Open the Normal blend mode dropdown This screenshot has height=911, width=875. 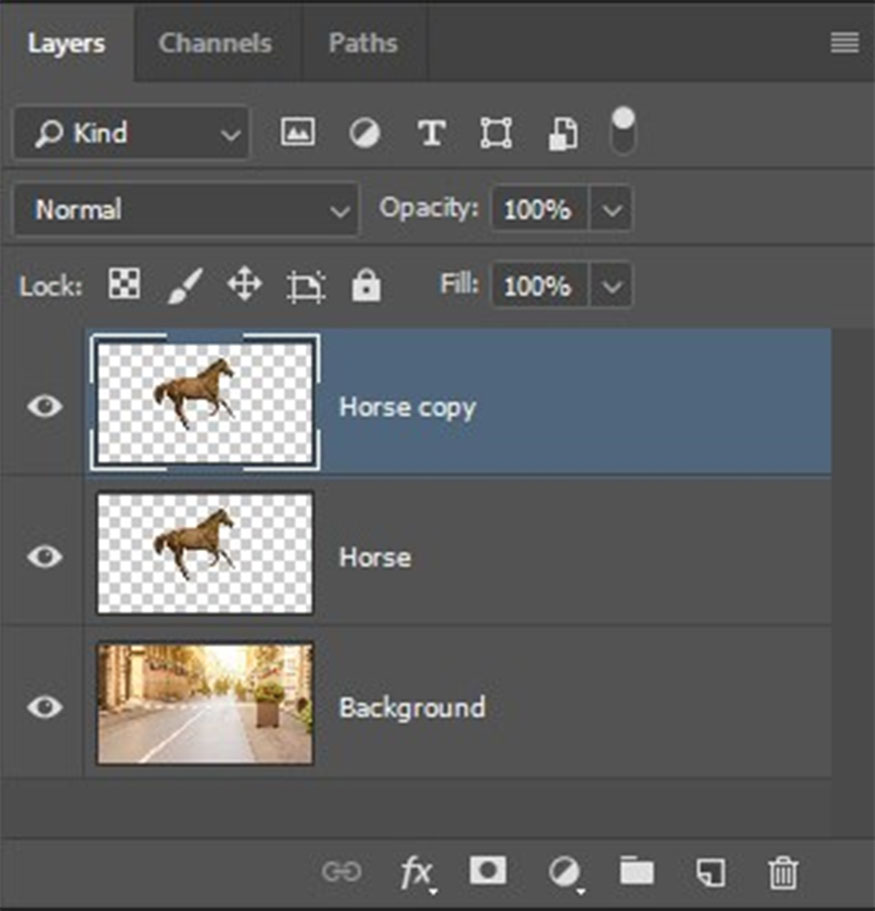click(186, 210)
